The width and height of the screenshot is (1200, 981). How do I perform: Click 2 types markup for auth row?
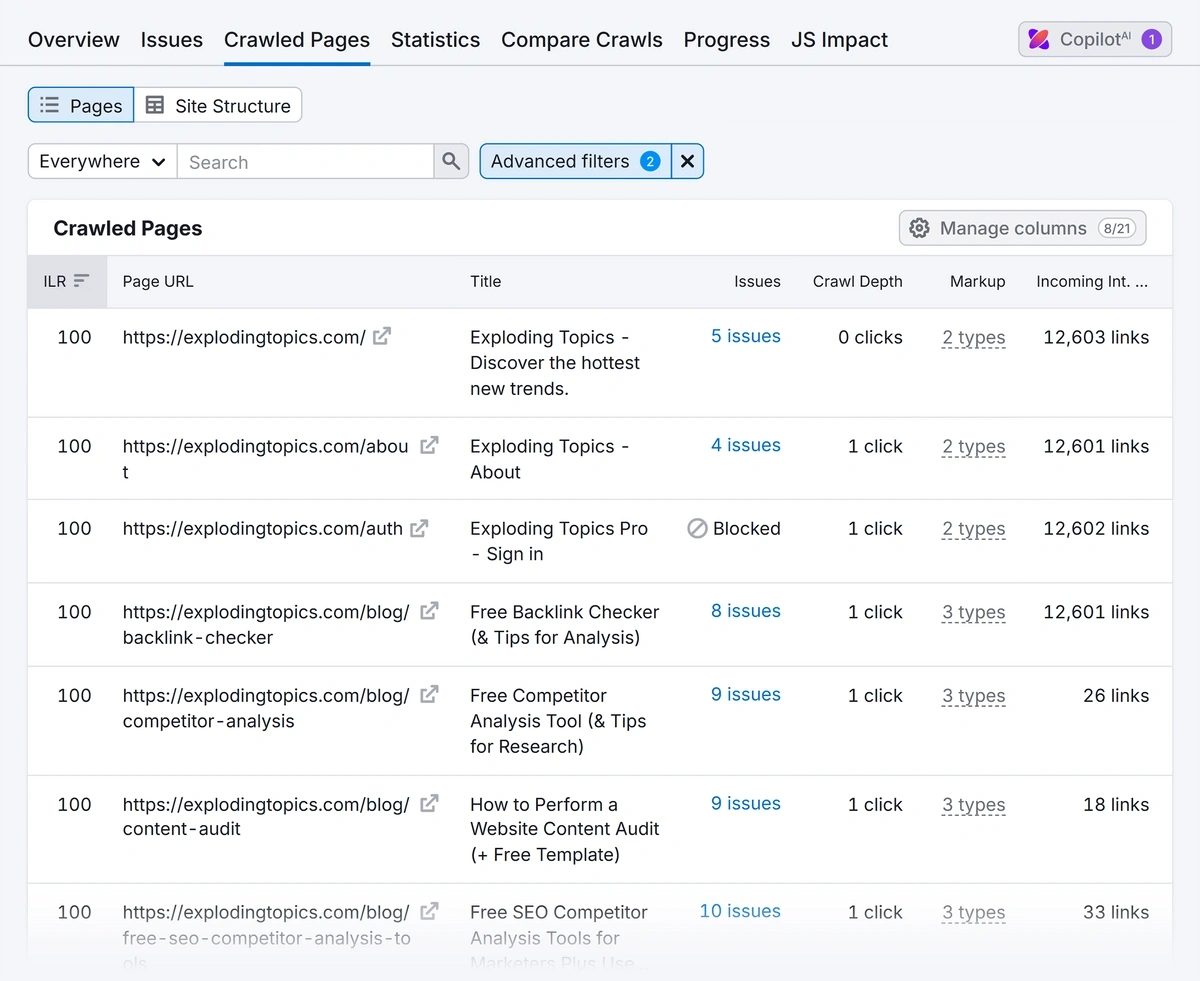pos(974,529)
